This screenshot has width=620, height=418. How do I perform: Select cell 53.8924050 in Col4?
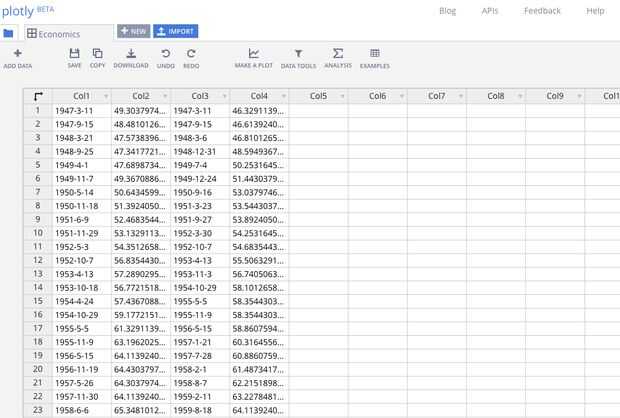(x=259, y=219)
